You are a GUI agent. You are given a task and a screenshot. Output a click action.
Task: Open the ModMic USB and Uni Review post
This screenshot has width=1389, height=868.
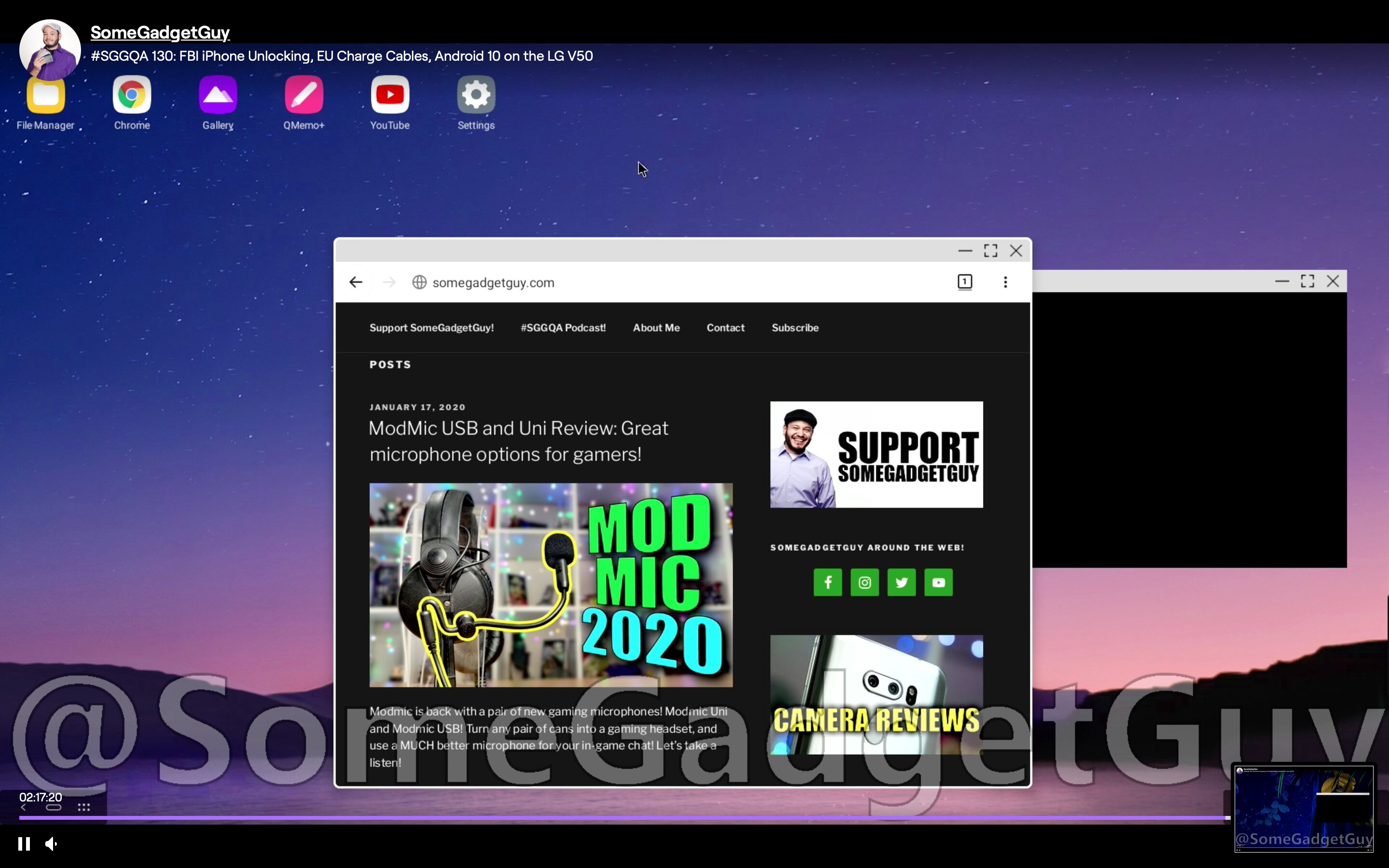(x=518, y=441)
